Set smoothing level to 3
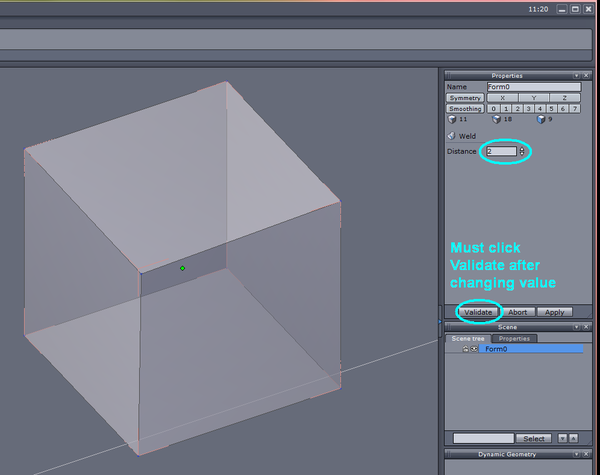This screenshot has width=600, height=475. (529, 109)
